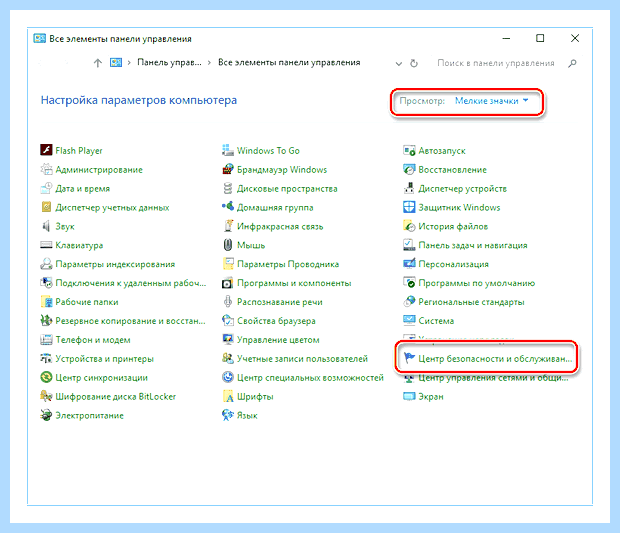Open Центр управления сетями и общи... link

point(493,378)
